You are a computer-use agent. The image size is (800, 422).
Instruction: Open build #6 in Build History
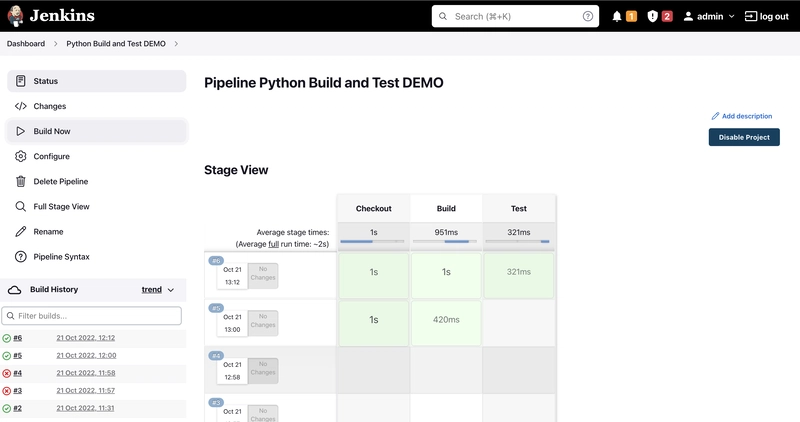click(18, 338)
